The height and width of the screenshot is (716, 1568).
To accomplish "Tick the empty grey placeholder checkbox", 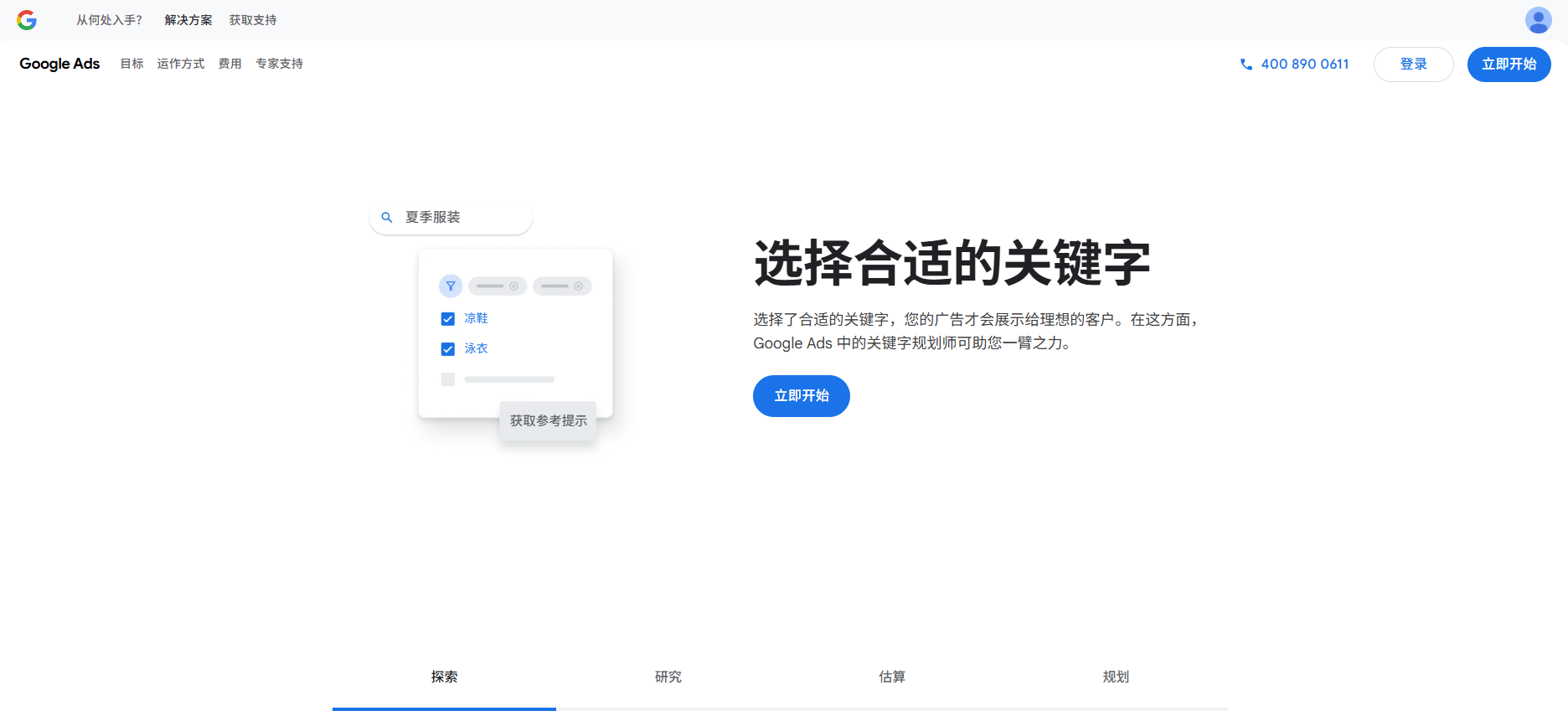I will click(448, 379).
